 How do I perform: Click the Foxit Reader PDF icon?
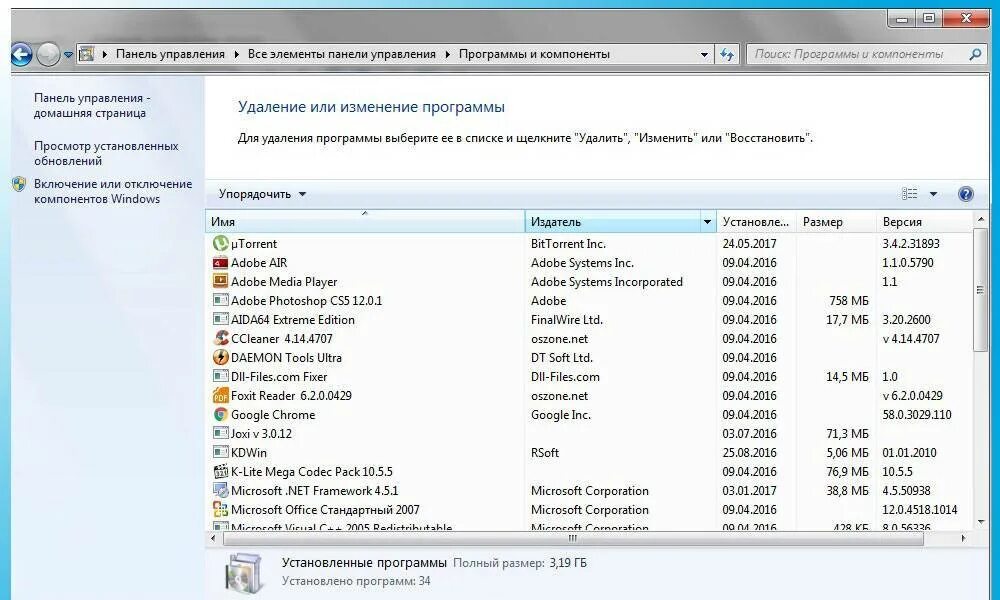coord(220,395)
